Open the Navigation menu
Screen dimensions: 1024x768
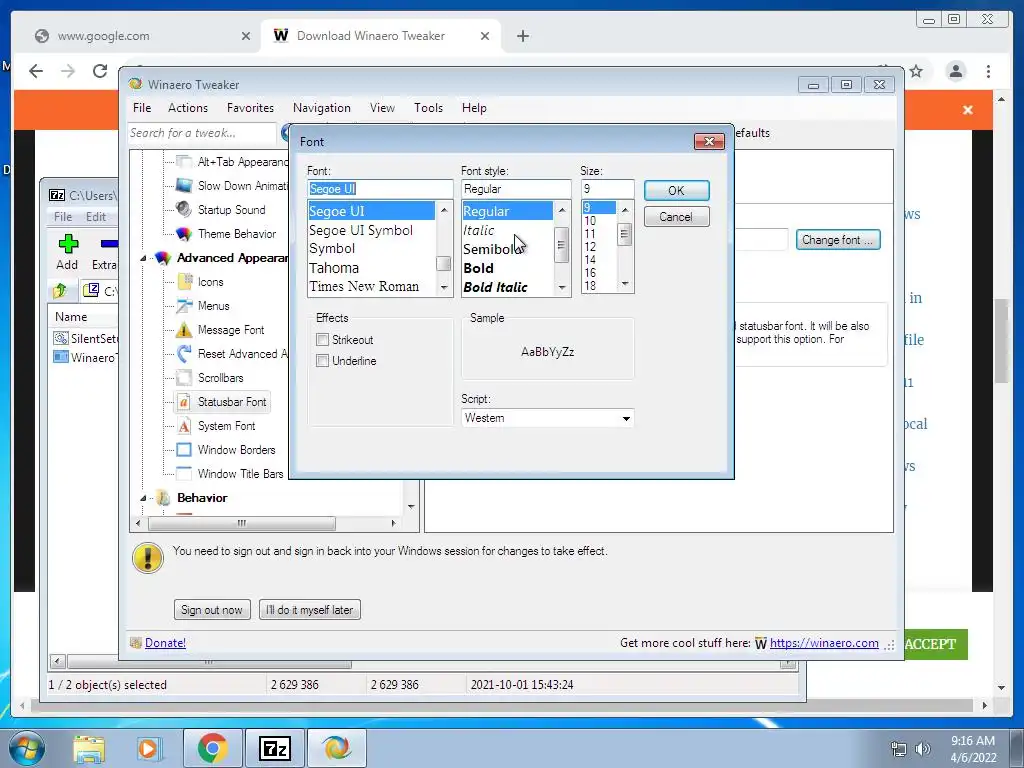(321, 108)
